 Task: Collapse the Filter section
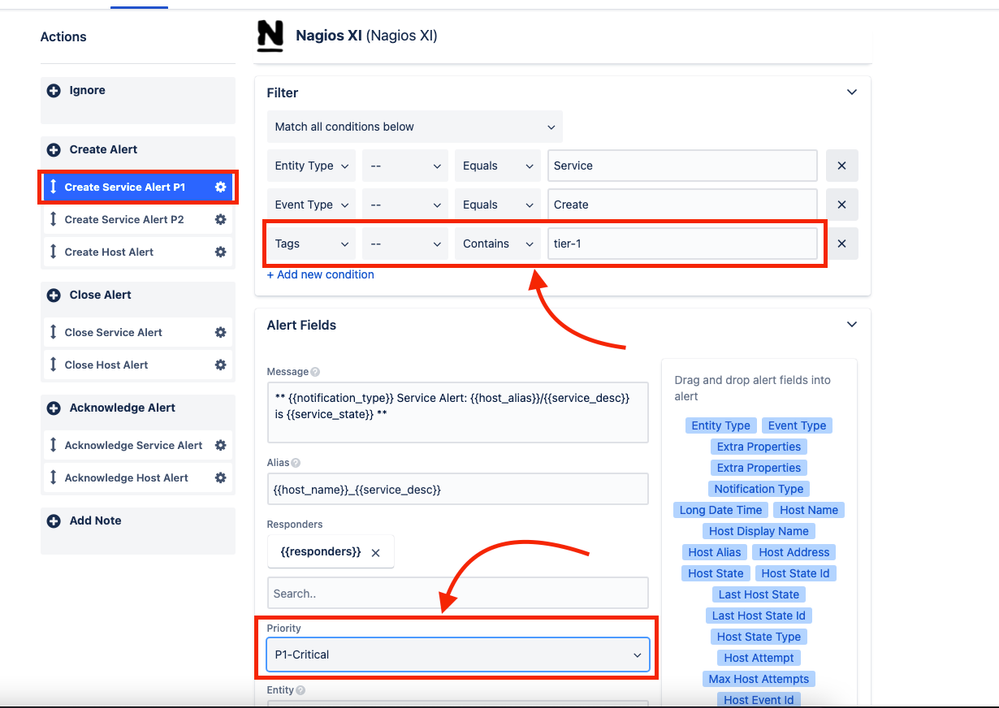(x=852, y=92)
